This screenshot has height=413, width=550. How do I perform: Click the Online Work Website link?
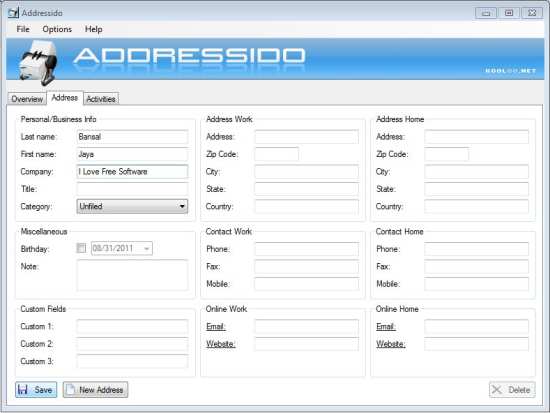(220, 344)
